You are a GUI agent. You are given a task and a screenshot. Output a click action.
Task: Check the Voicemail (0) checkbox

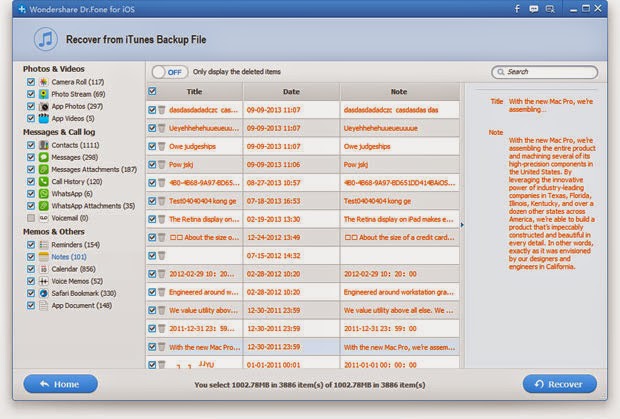point(30,218)
